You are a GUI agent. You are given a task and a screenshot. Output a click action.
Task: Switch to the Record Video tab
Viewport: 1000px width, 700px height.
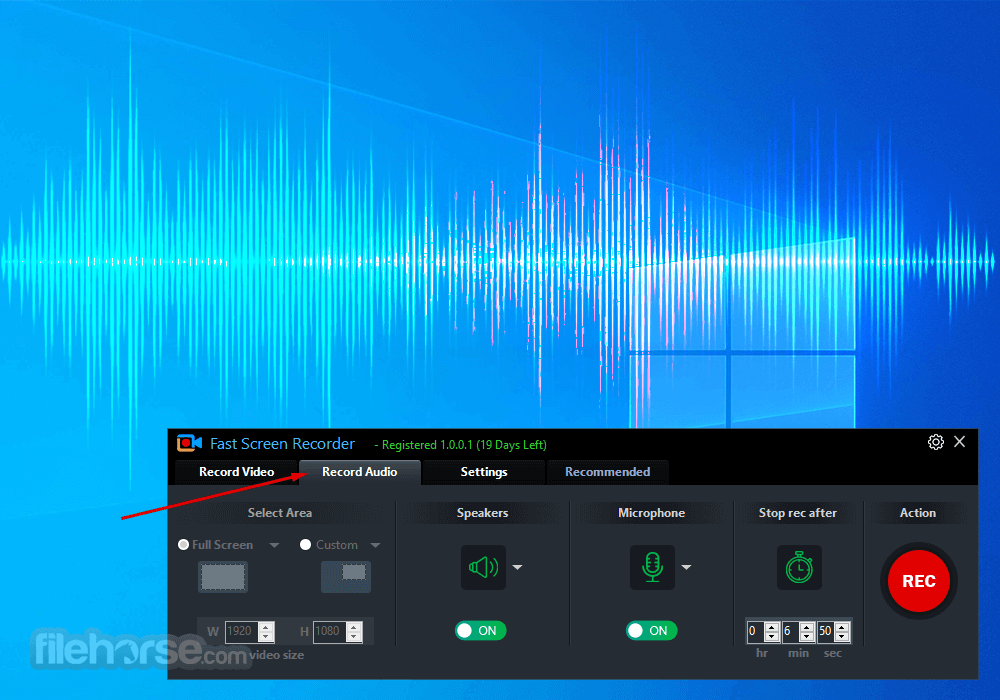tap(237, 472)
